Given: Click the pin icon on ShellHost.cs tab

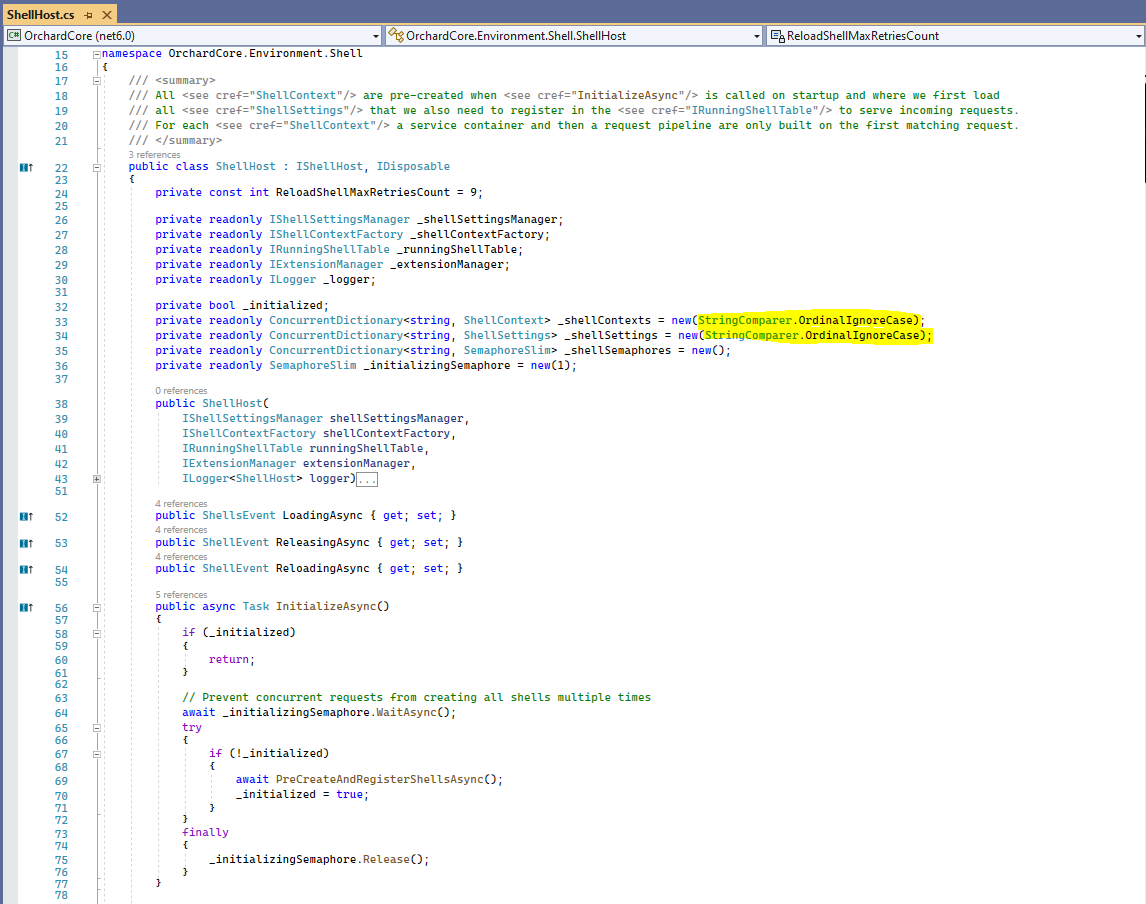Looking at the screenshot, I should click(x=88, y=15).
